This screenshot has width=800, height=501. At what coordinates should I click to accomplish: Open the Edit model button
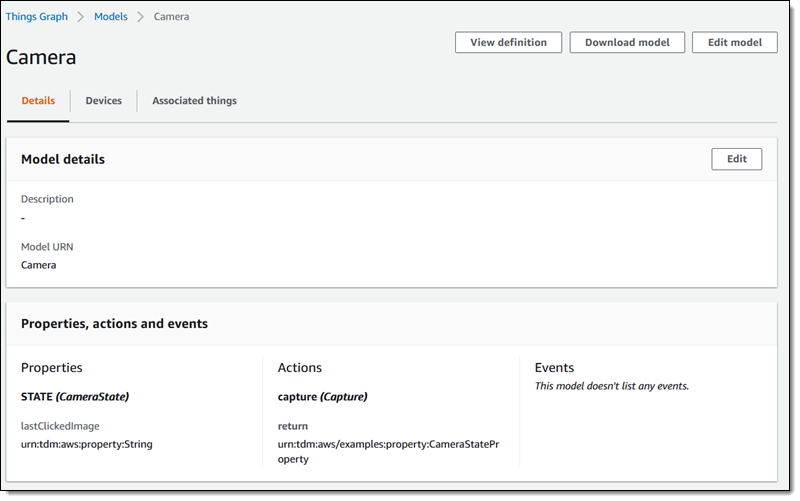(x=734, y=42)
